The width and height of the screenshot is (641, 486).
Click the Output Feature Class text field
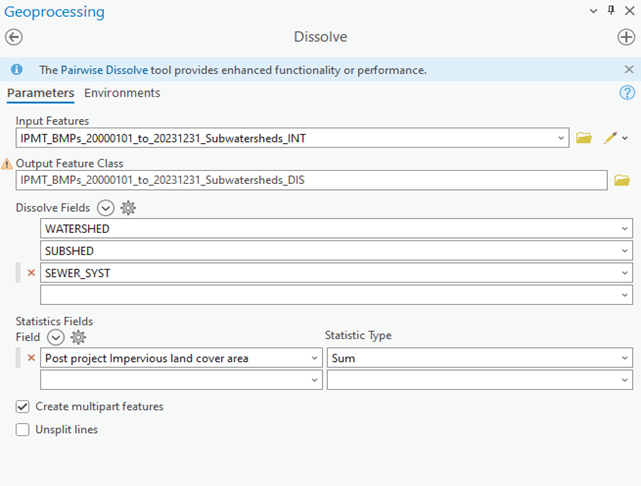coord(310,180)
